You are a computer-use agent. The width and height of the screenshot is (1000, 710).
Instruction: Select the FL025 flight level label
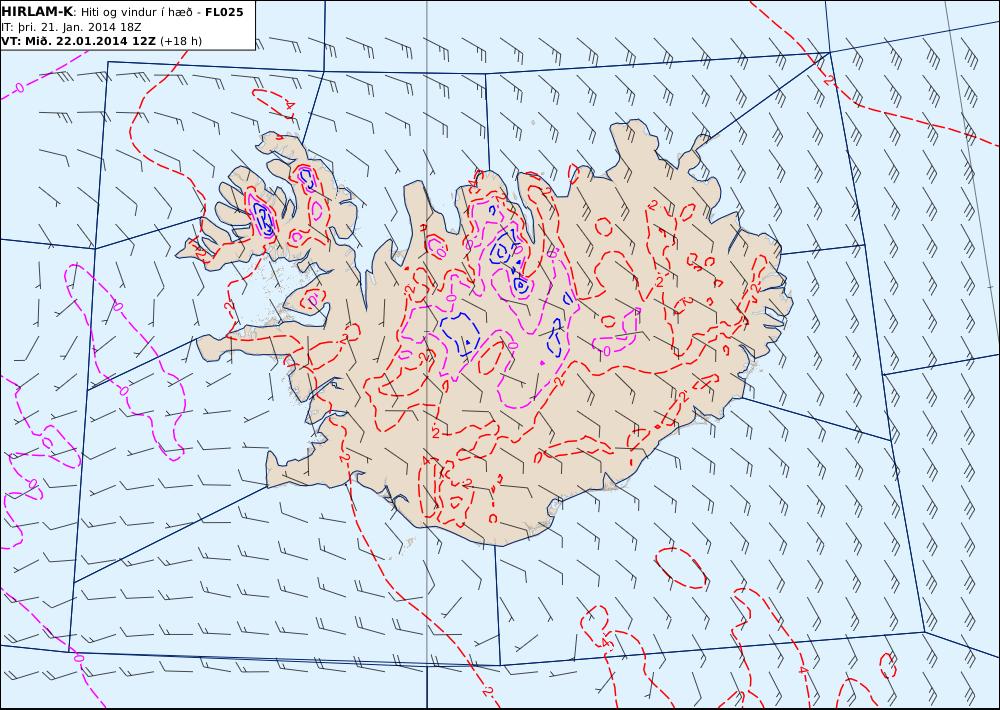click(224, 12)
